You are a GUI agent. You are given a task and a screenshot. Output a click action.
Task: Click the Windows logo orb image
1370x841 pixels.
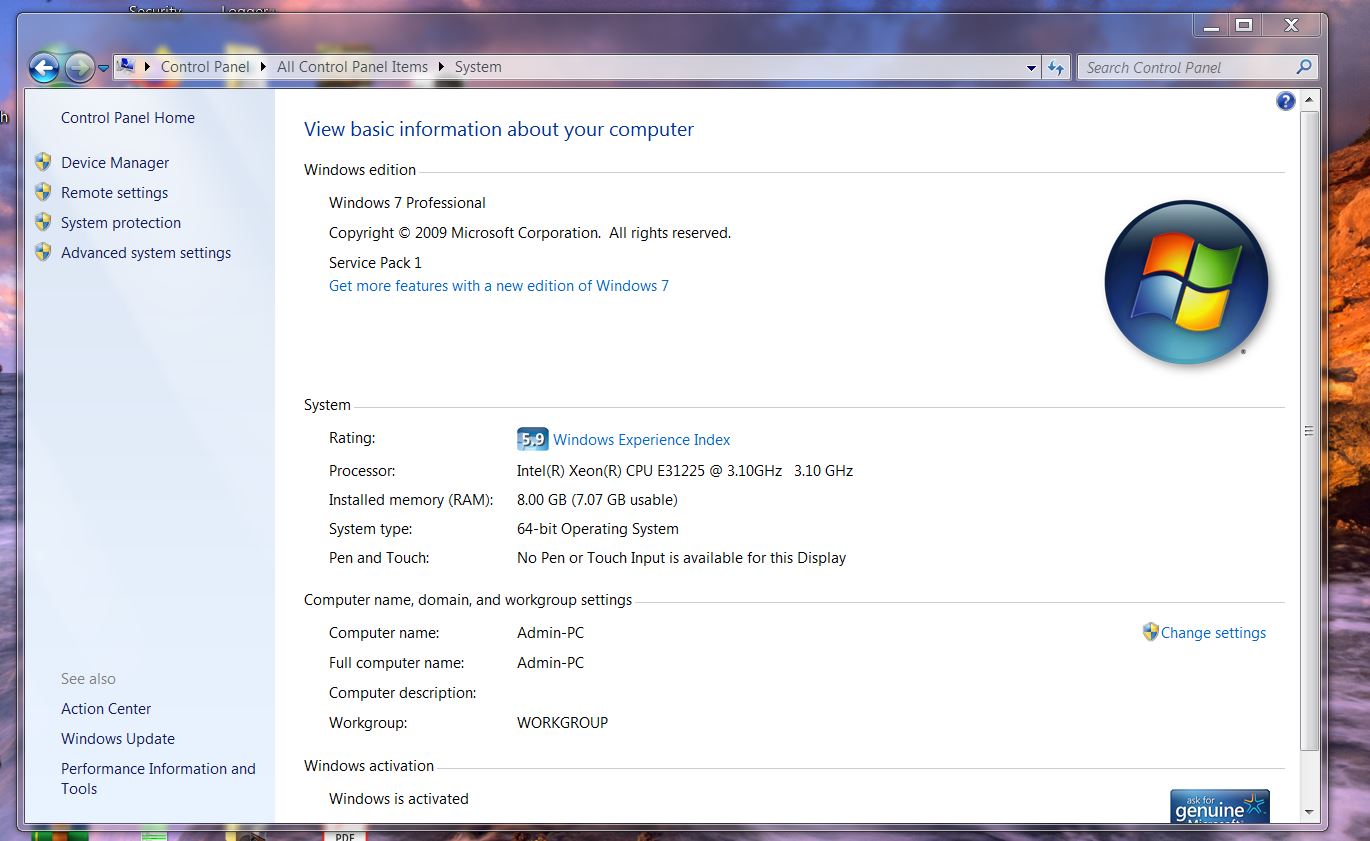point(1186,282)
